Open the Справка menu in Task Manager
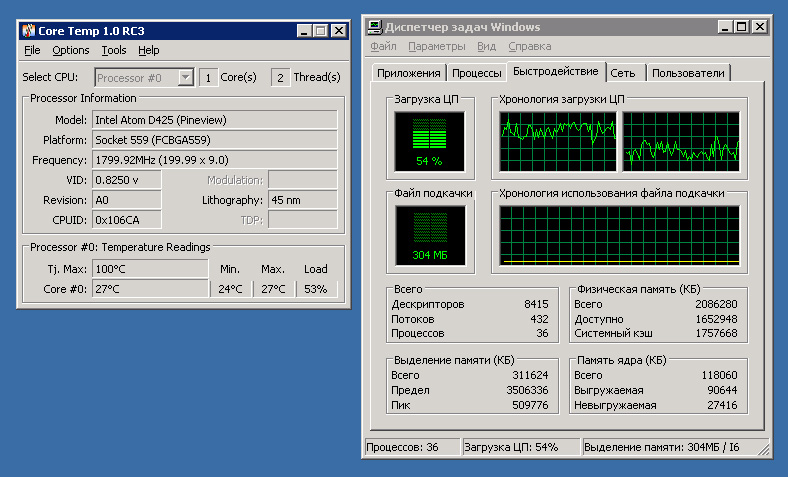The width and height of the screenshot is (788, 477). click(x=530, y=46)
